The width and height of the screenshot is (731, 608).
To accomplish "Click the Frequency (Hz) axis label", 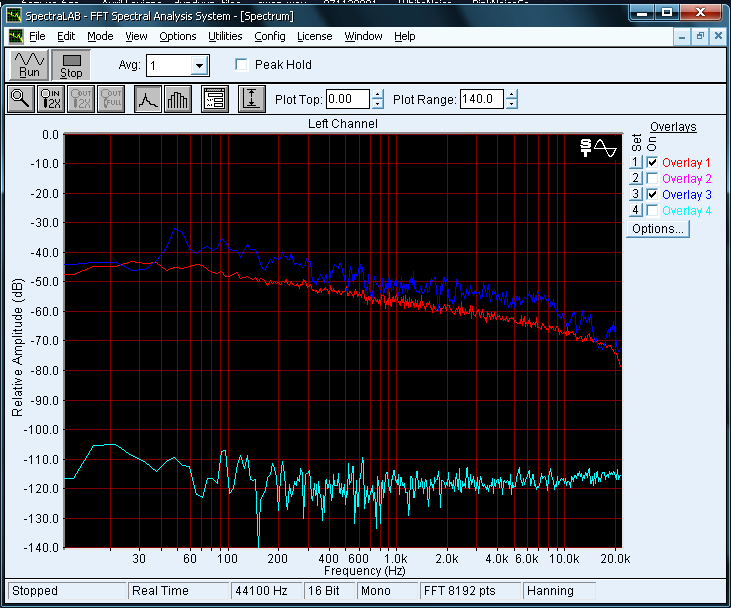I will tap(365, 571).
